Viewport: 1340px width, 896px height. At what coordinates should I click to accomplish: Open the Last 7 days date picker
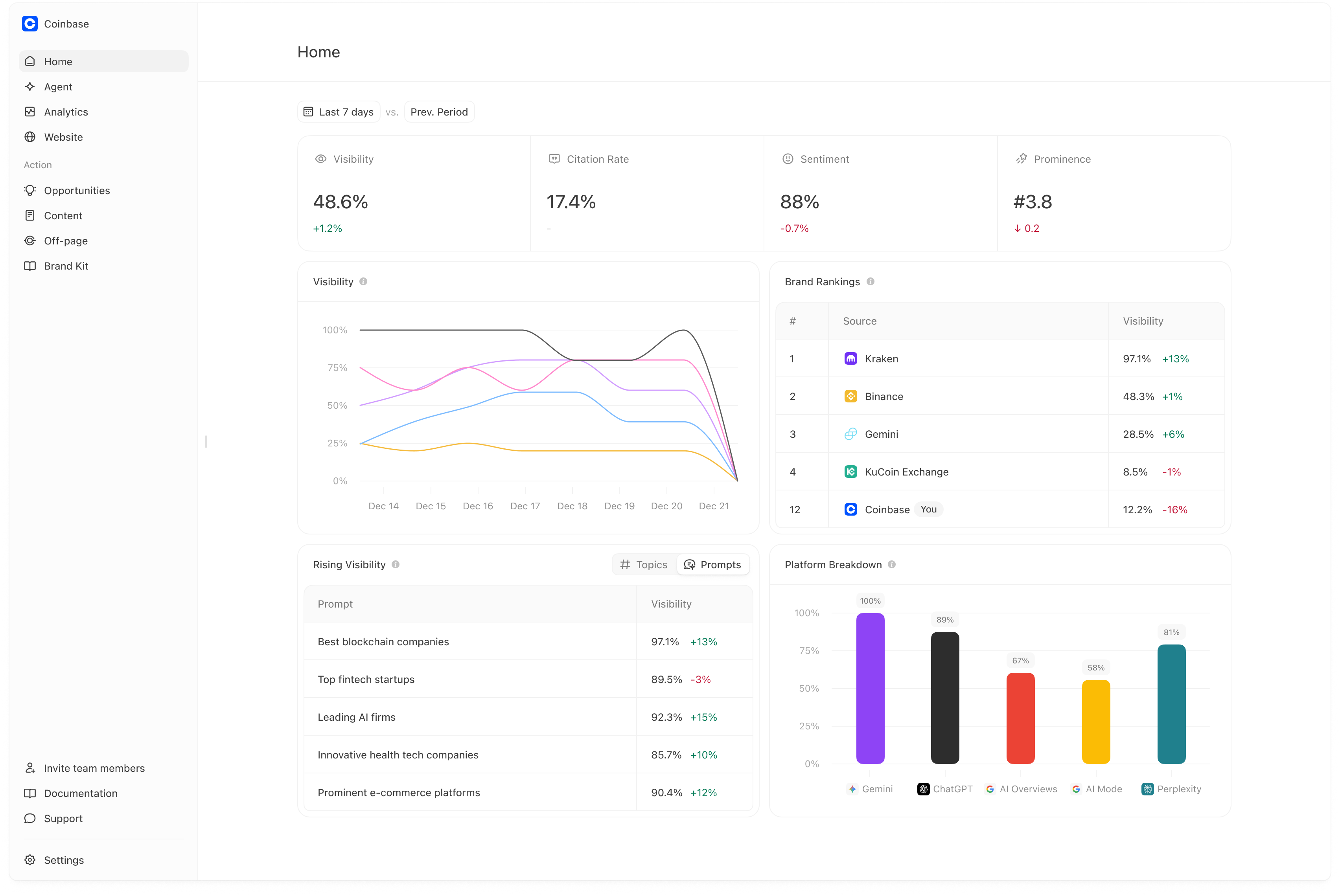(339, 112)
